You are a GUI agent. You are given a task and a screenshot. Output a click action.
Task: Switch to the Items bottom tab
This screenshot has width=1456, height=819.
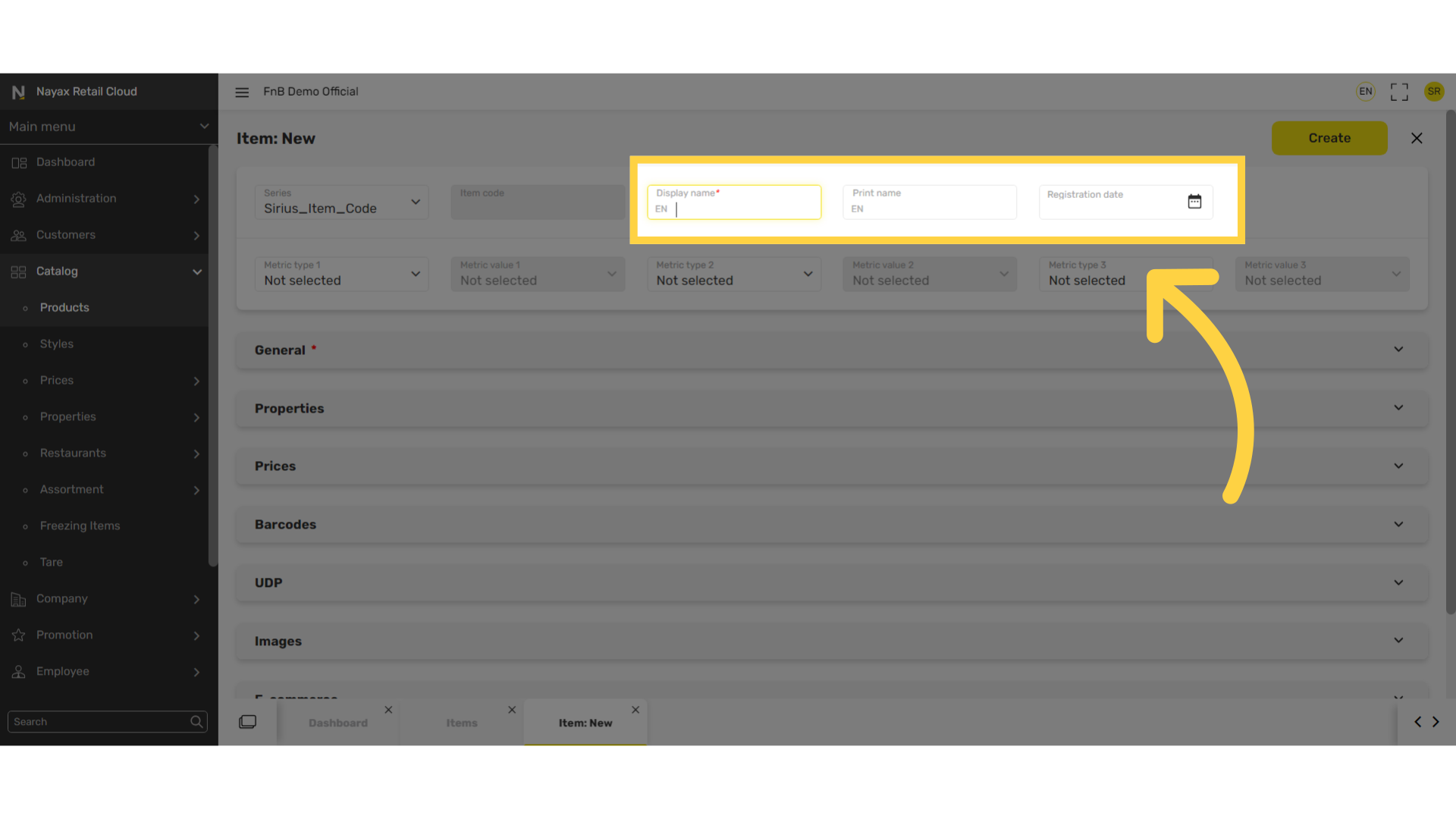pyautogui.click(x=462, y=723)
